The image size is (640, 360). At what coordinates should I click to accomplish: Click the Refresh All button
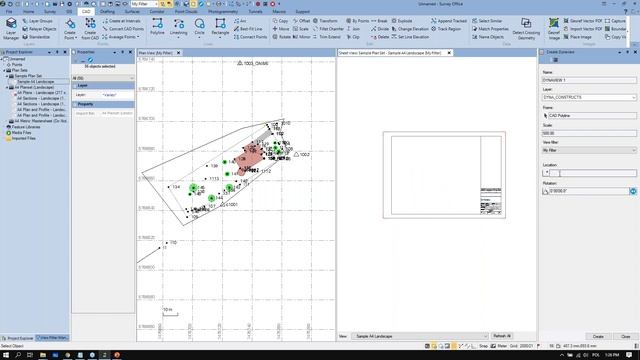502,336
